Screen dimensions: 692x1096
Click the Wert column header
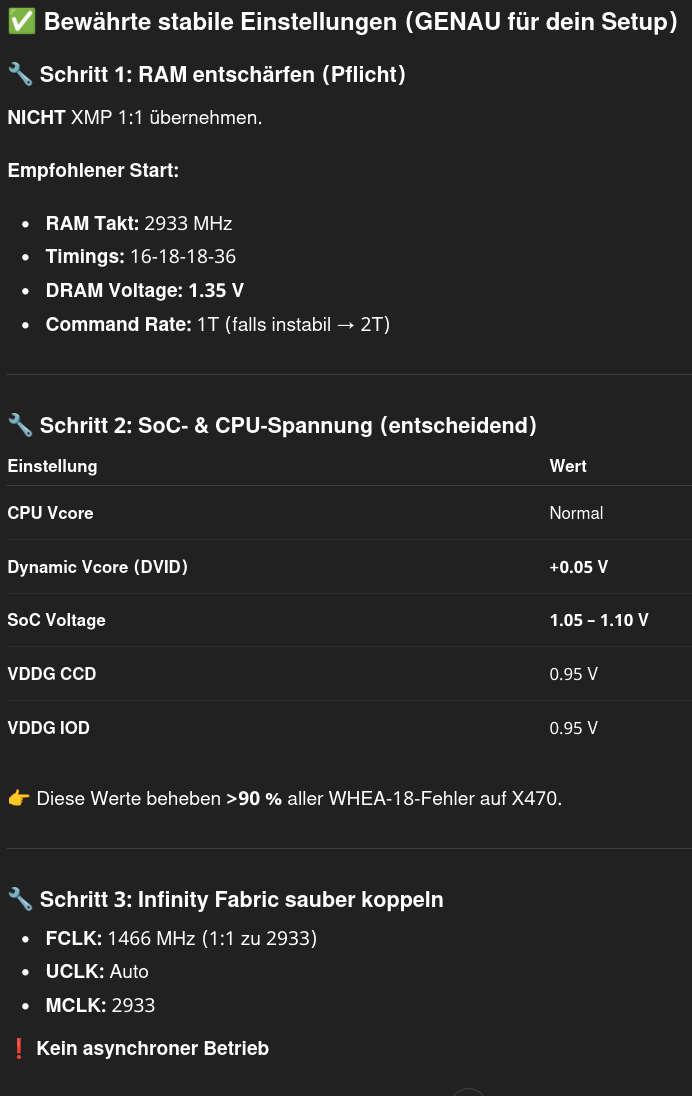[568, 466]
